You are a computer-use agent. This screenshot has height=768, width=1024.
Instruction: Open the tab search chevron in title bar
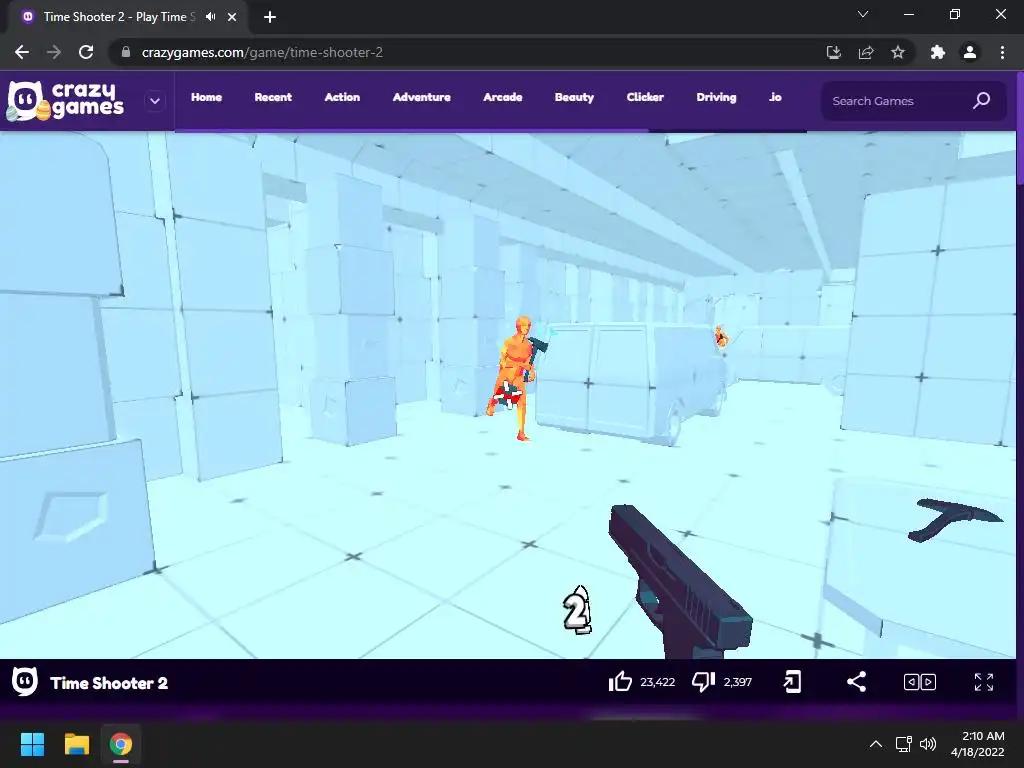coord(863,14)
